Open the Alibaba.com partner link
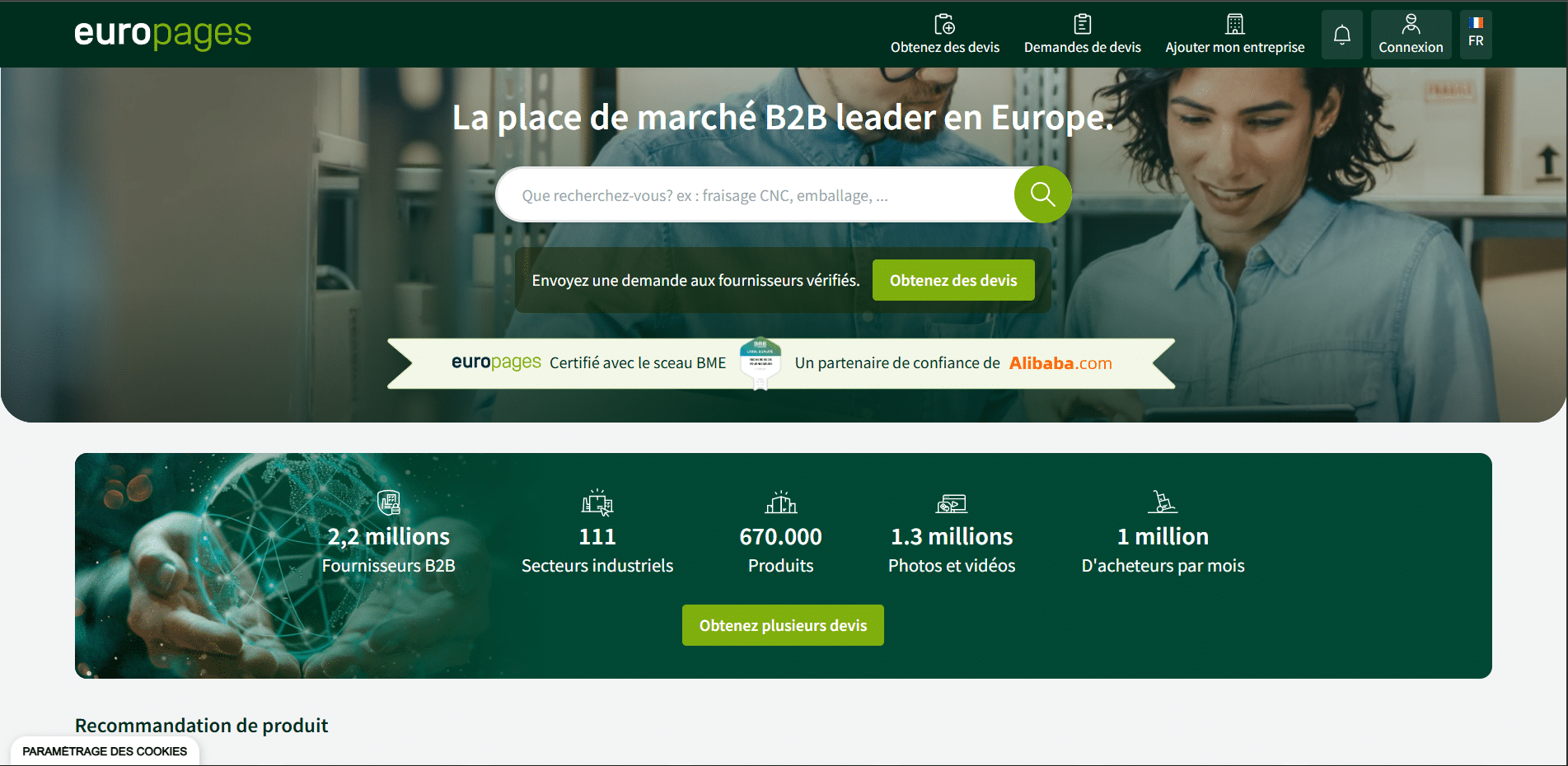Viewport: 1568px width, 766px height. (x=1060, y=362)
